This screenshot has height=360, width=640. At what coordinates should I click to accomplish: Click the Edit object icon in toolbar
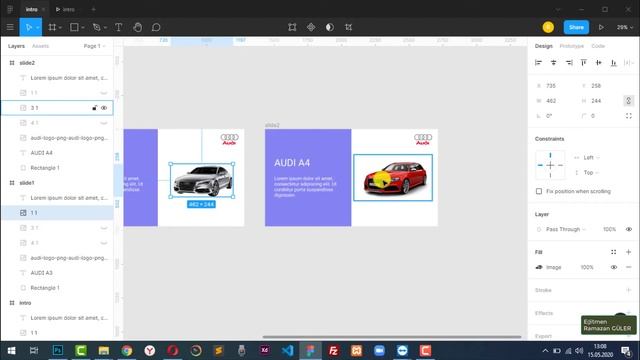(x=292, y=27)
